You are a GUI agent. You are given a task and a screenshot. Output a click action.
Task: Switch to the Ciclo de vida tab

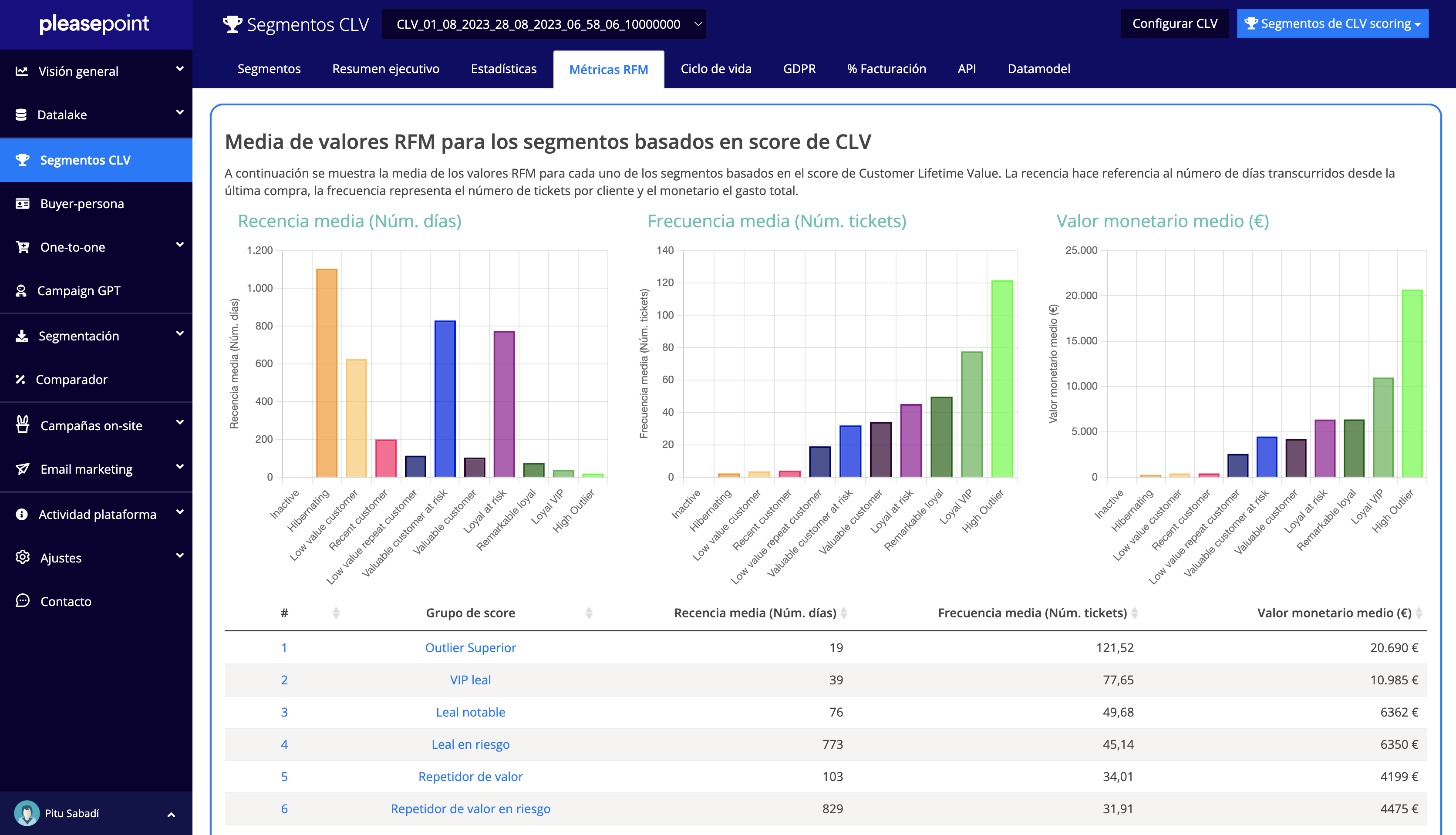pyautogui.click(x=716, y=69)
